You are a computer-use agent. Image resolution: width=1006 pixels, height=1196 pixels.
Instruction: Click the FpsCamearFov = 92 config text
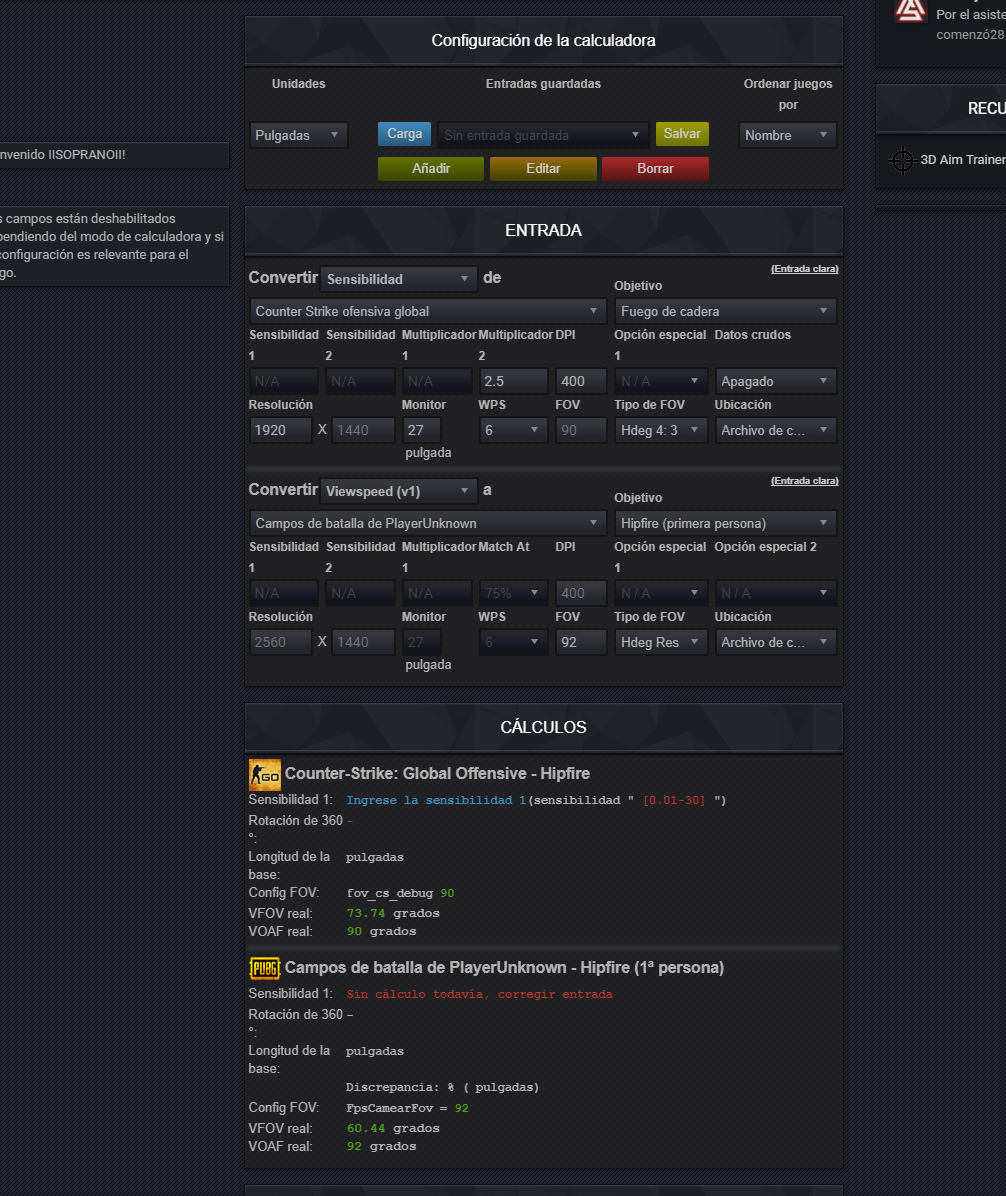(407, 1108)
